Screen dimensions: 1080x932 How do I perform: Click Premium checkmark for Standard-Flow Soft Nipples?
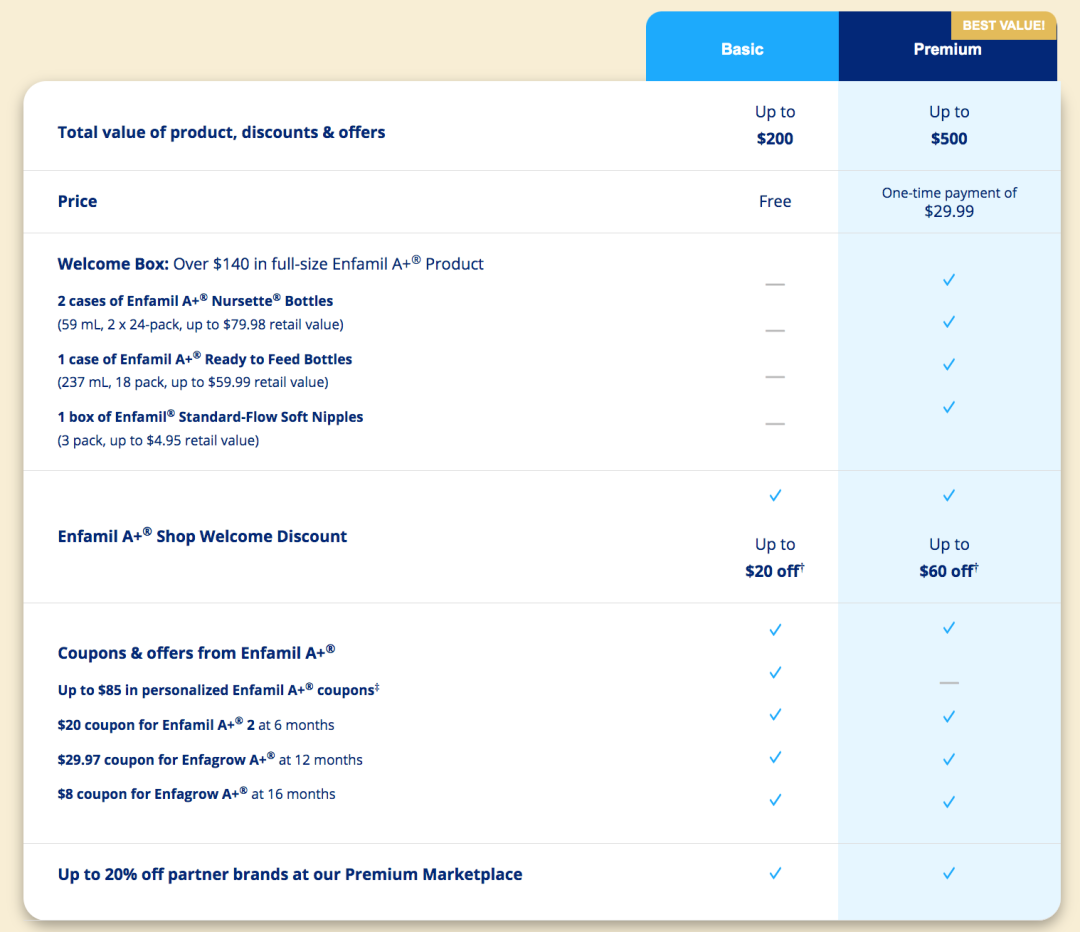949,407
